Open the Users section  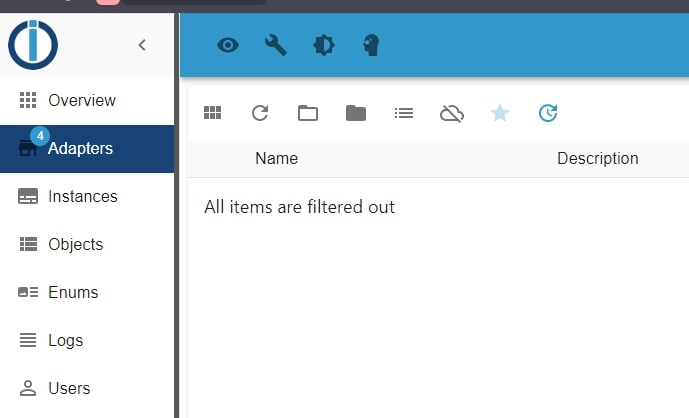click(x=87, y=388)
